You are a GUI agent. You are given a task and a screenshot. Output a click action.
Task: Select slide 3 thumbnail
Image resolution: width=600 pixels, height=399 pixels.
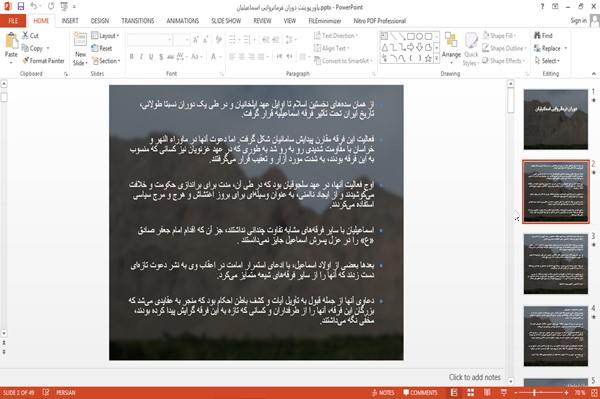tap(556, 264)
